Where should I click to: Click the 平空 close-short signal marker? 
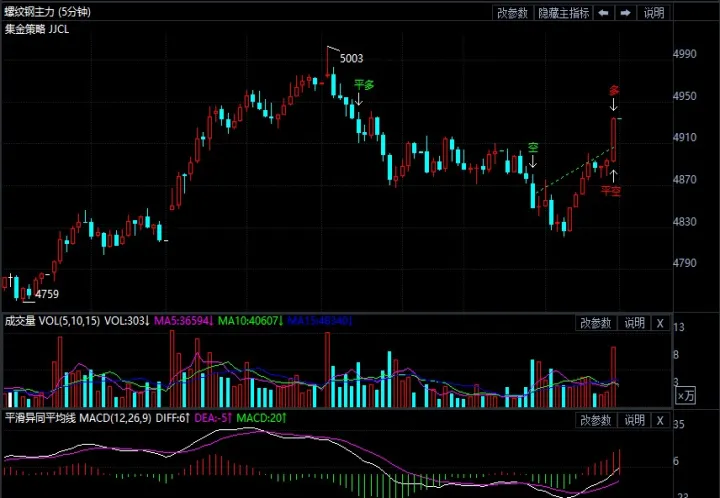tap(611, 189)
